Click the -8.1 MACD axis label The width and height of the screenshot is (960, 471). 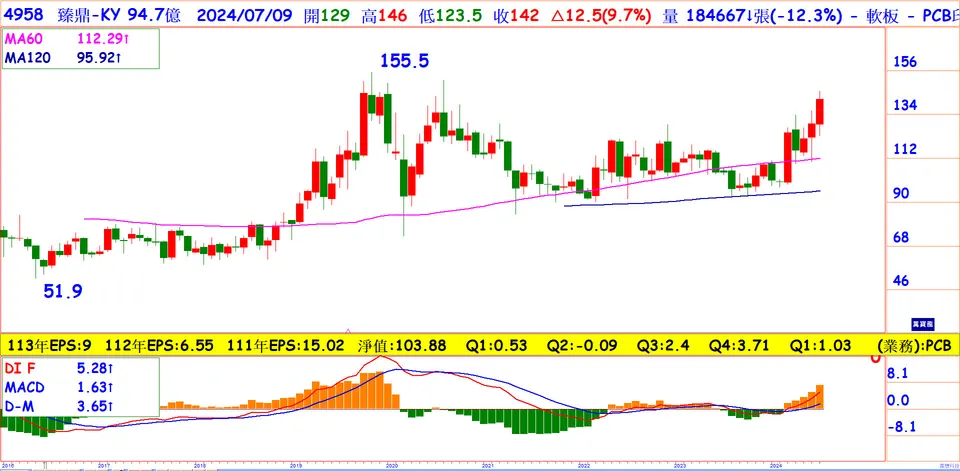(902, 428)
